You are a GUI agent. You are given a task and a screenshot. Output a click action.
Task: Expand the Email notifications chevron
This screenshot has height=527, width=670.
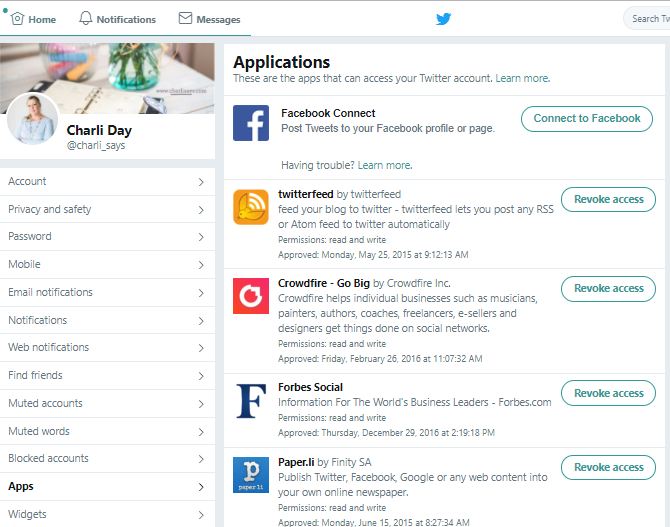point(201,293)
